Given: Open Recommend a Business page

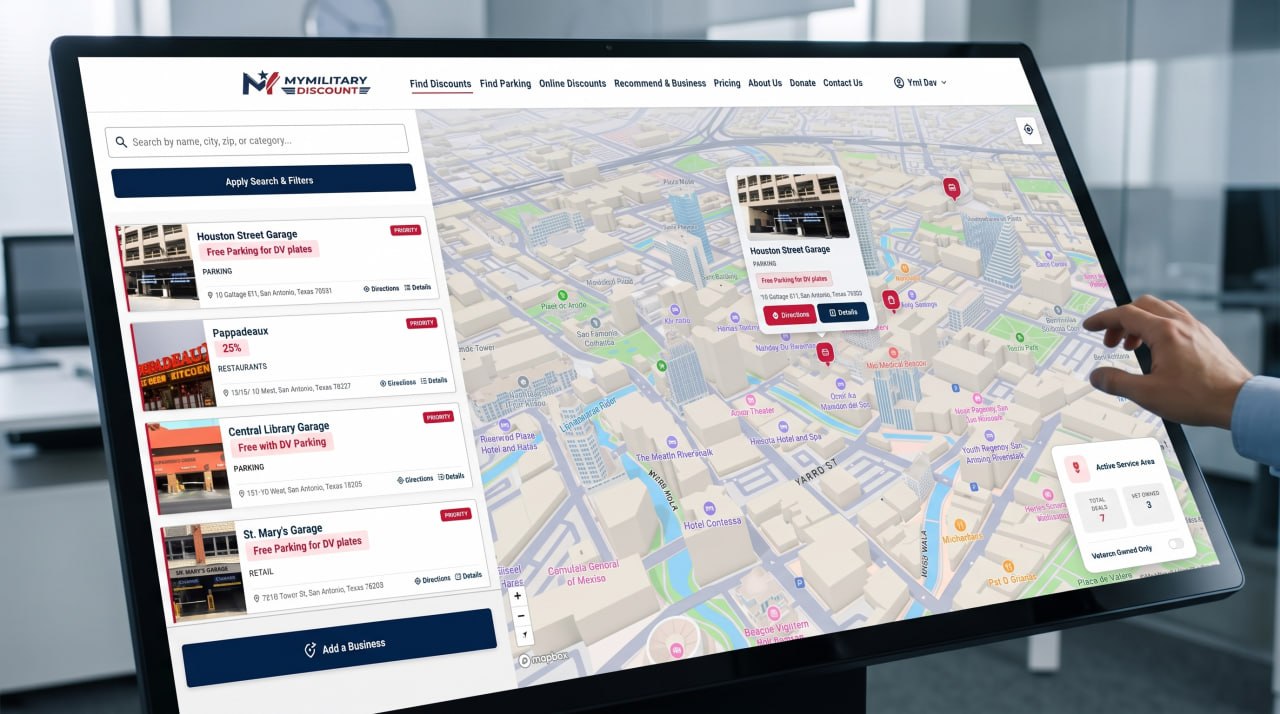Looking at the screenshot, I should pyautogui.click(x=660, y=84).
